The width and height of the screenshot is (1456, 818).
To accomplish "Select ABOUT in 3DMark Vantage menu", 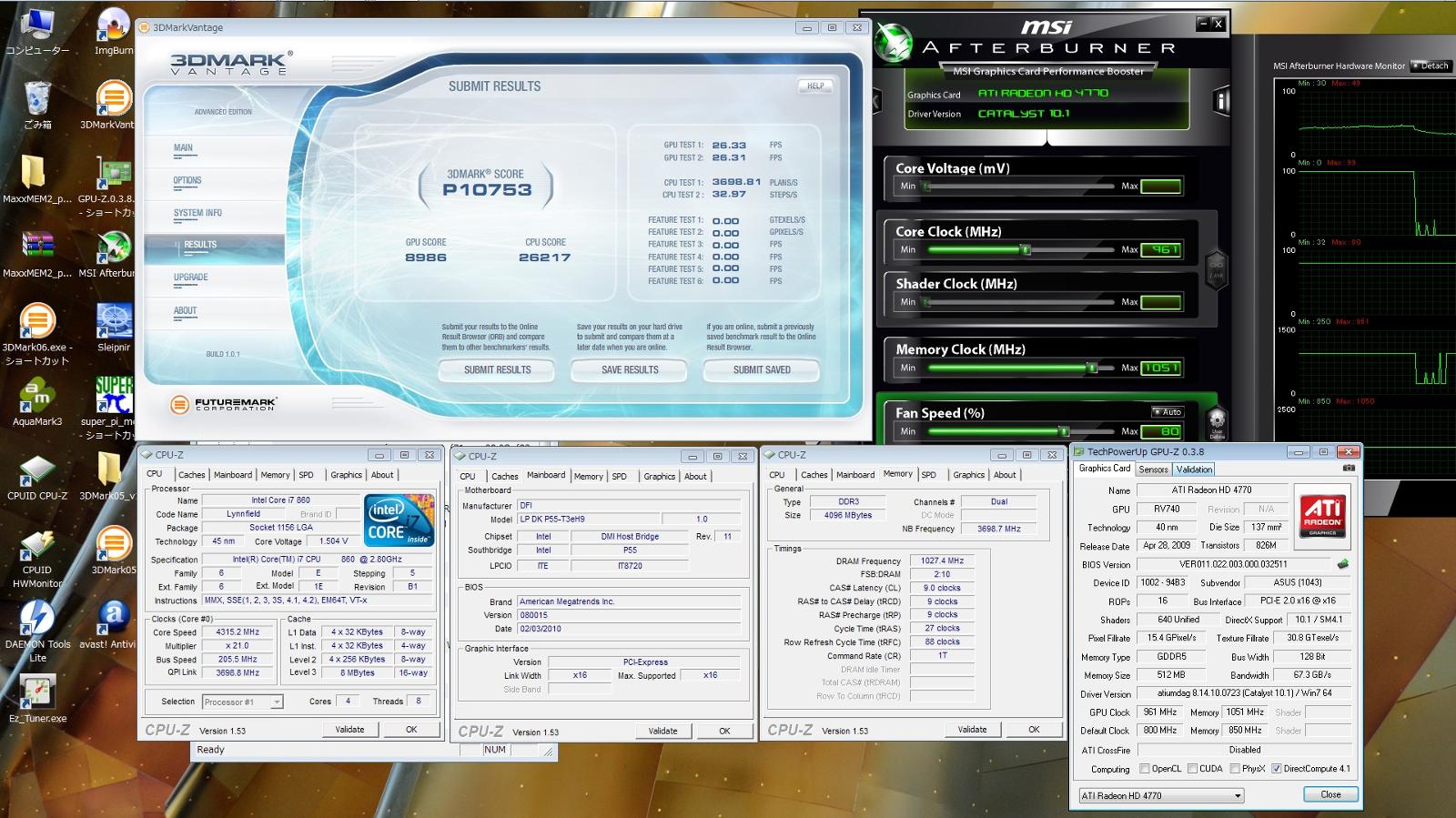I will pos(186,311).
